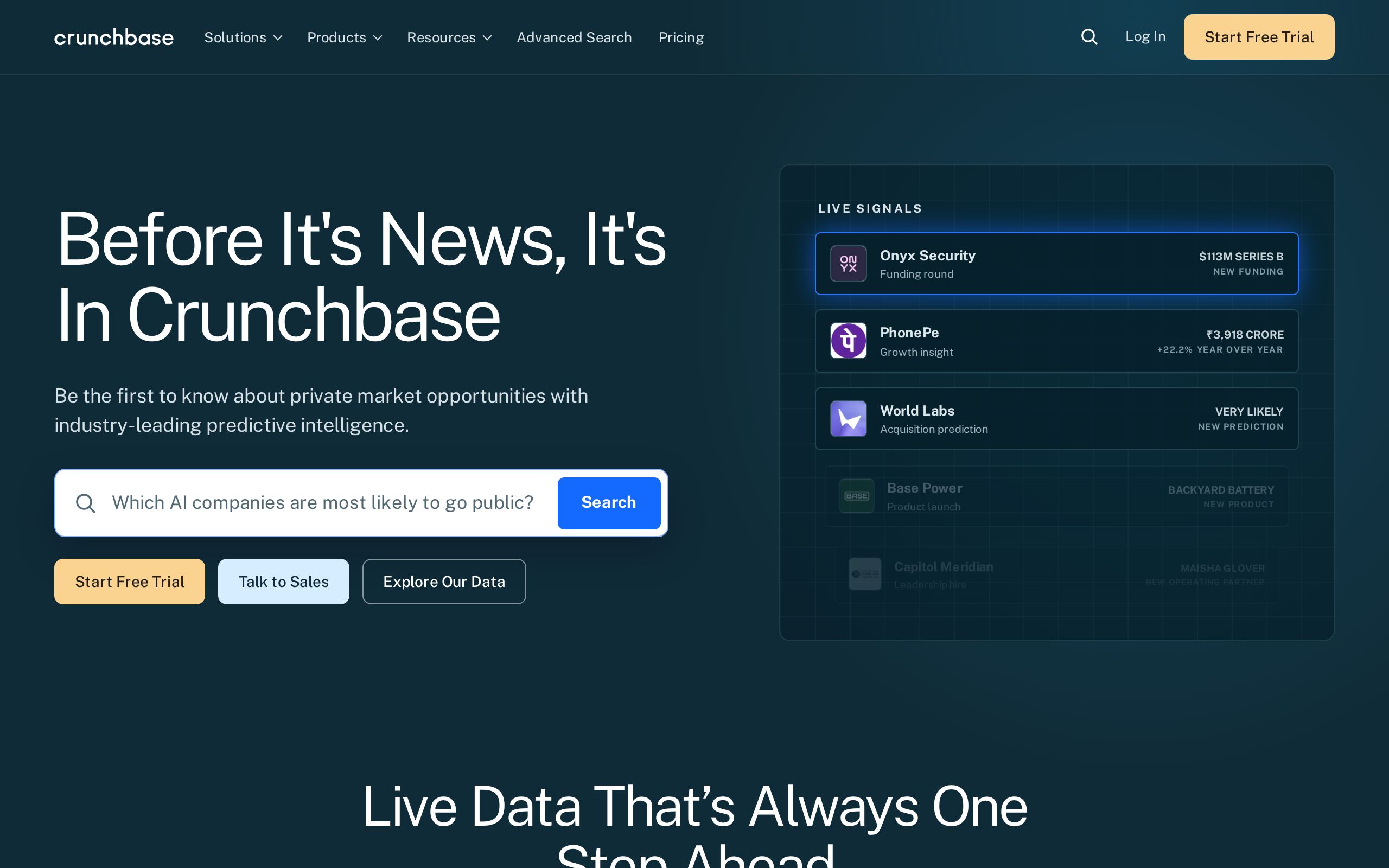1389x868 pixels.
Task: Open the Advanced Search nav item
Action: pyautogui.click(x=574, y=37)
